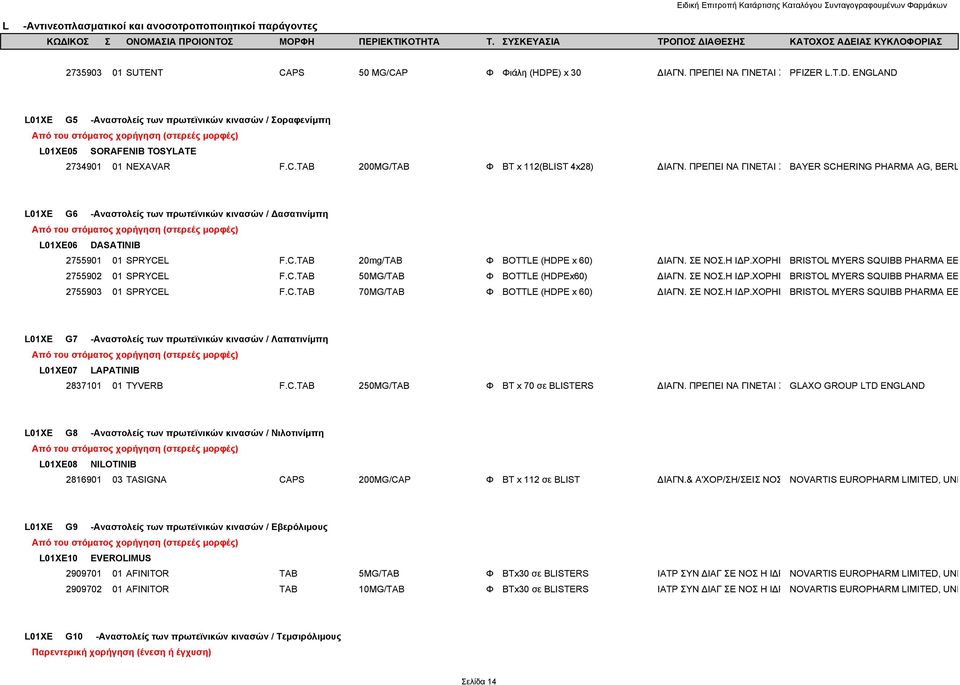Click the Εβερόλιμους group heading

(209, 527)
